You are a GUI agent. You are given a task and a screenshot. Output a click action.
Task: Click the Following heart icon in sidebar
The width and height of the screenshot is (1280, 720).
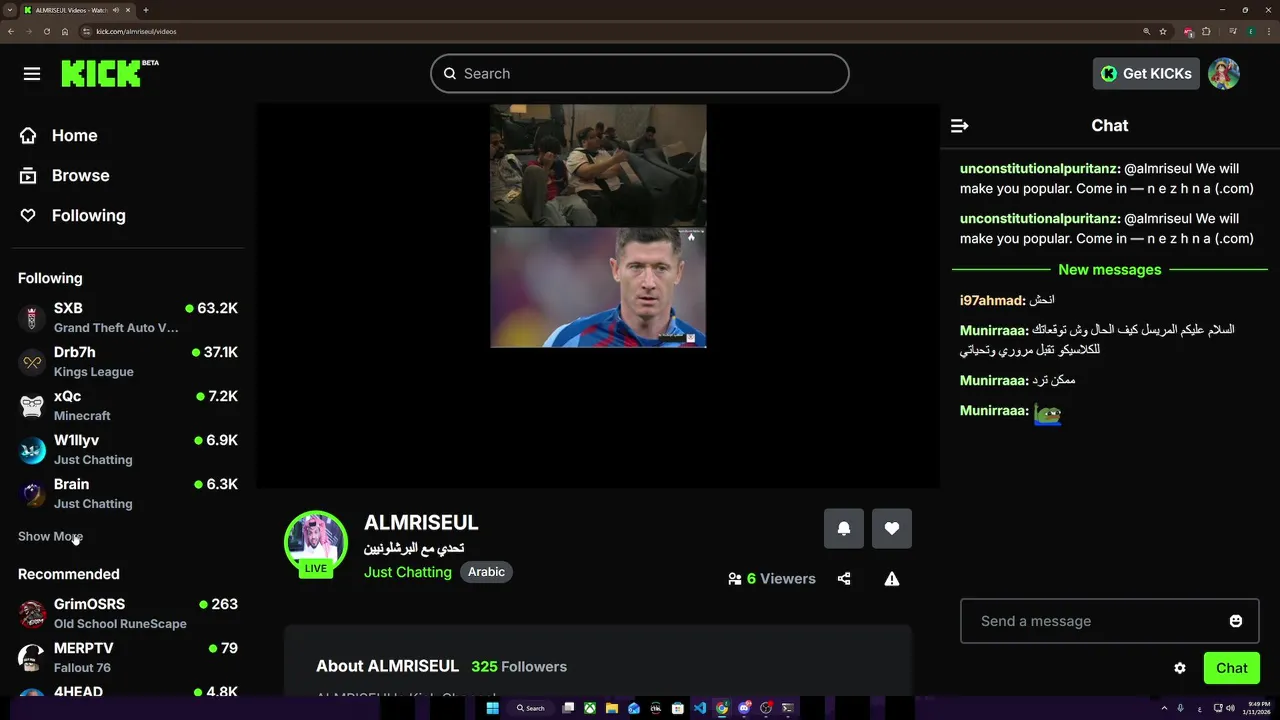point(28,215)
